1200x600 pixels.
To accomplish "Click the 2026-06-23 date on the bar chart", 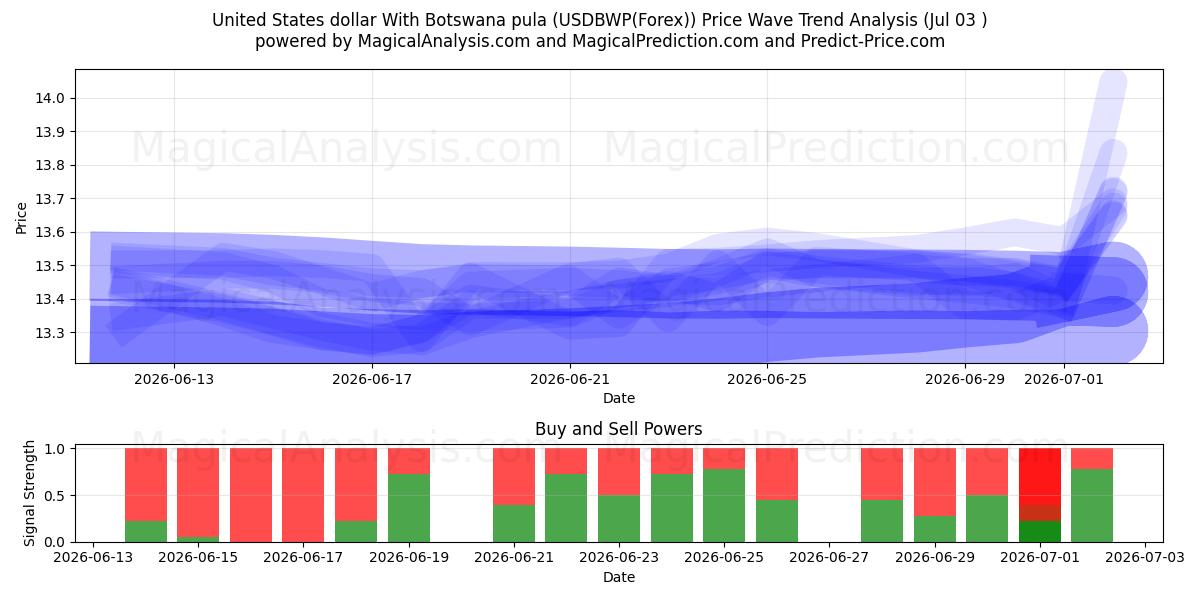I will (619, 558).
